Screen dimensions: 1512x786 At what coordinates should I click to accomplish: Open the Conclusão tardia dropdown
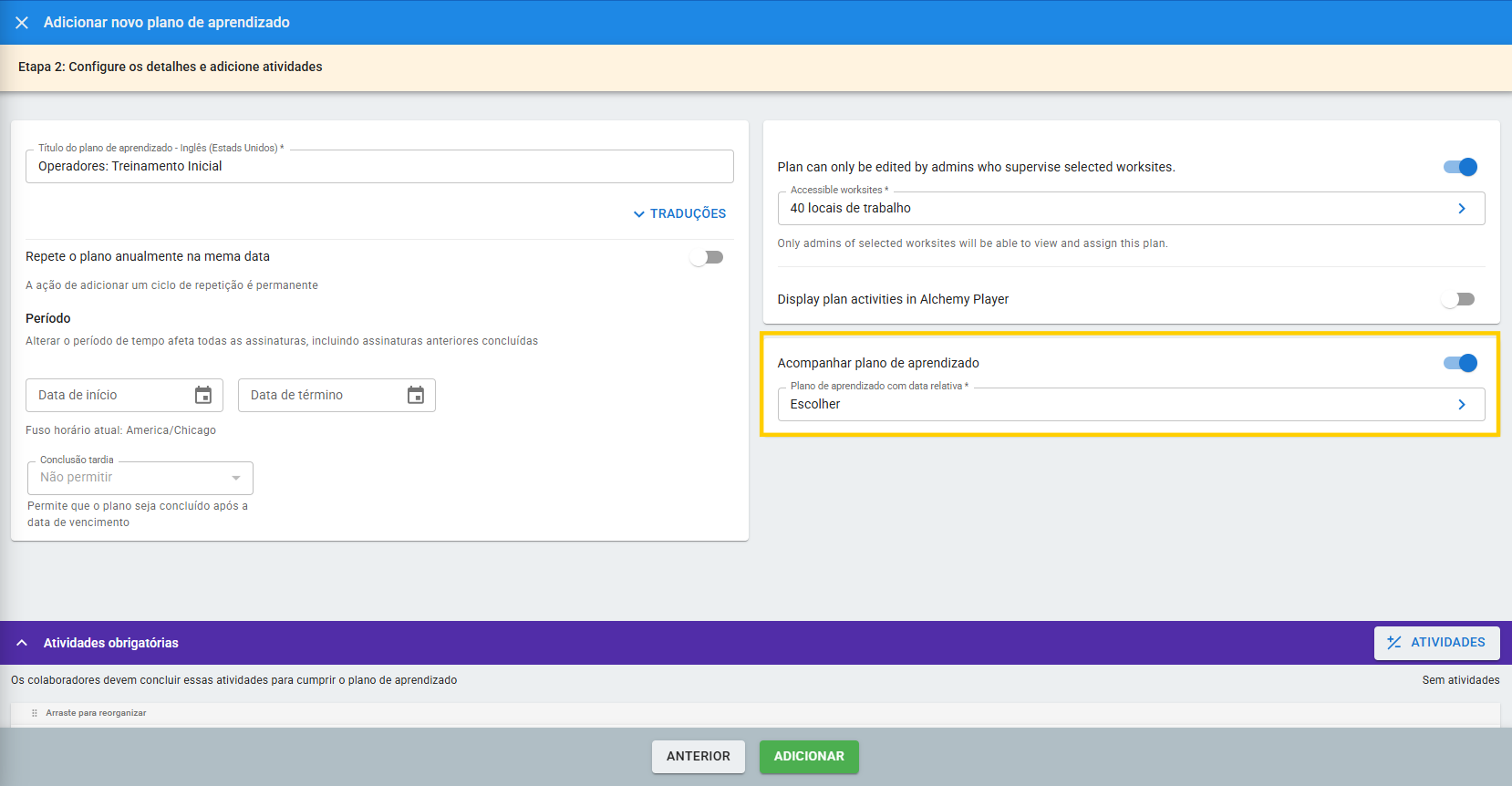(x=140, y=478)
